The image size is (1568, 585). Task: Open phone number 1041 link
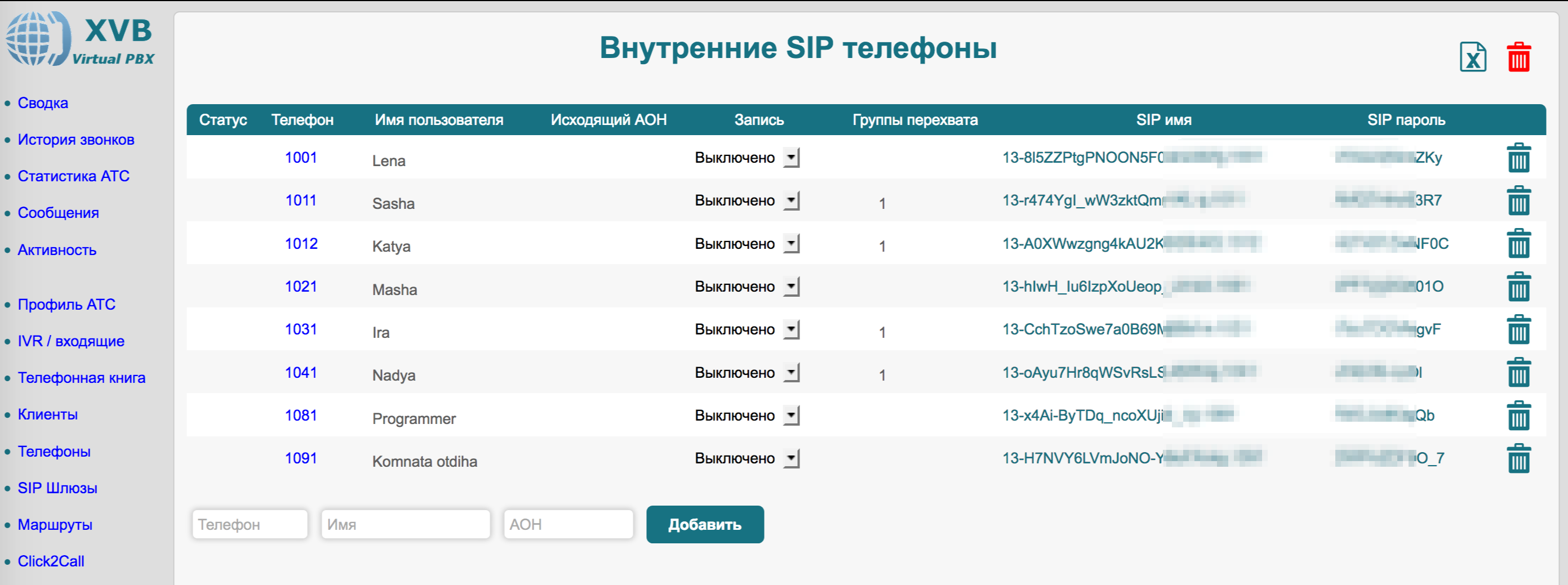coord(301,373)
